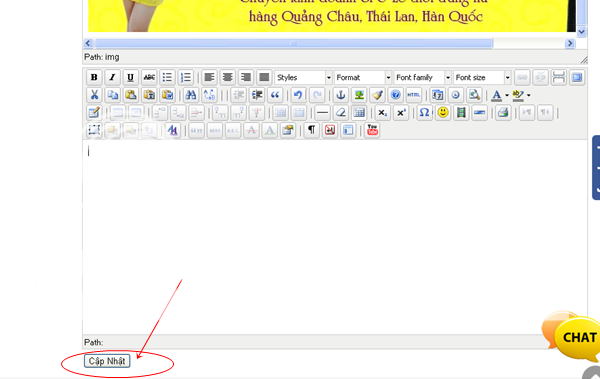Click the Paste clipboard icon
Image resolution: width=600 pixels, height=379 pixels.
point(131,95)
